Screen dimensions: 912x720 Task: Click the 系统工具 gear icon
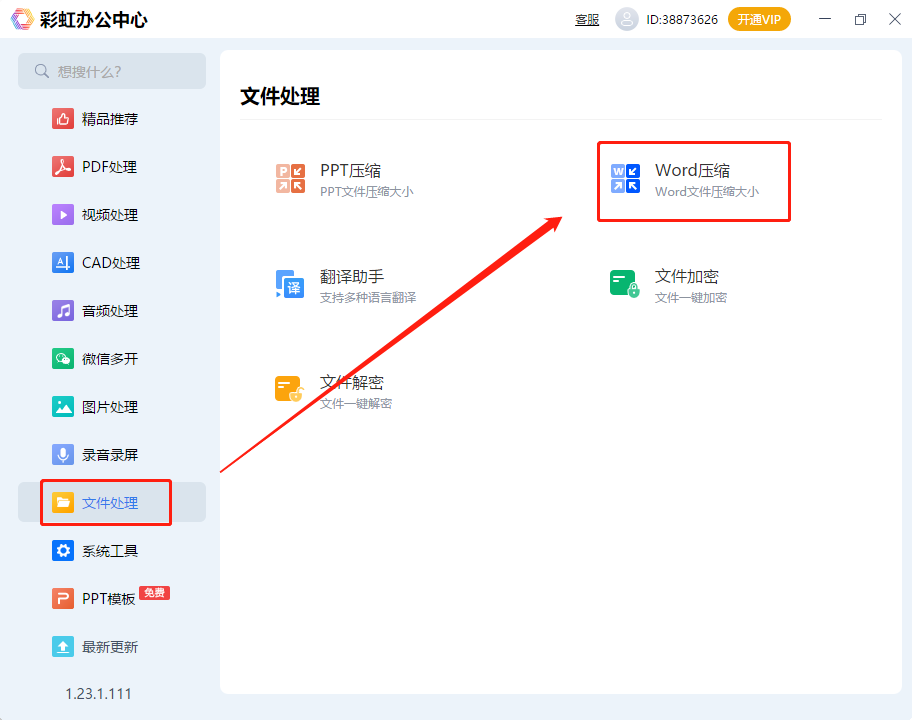coord(63,551)
